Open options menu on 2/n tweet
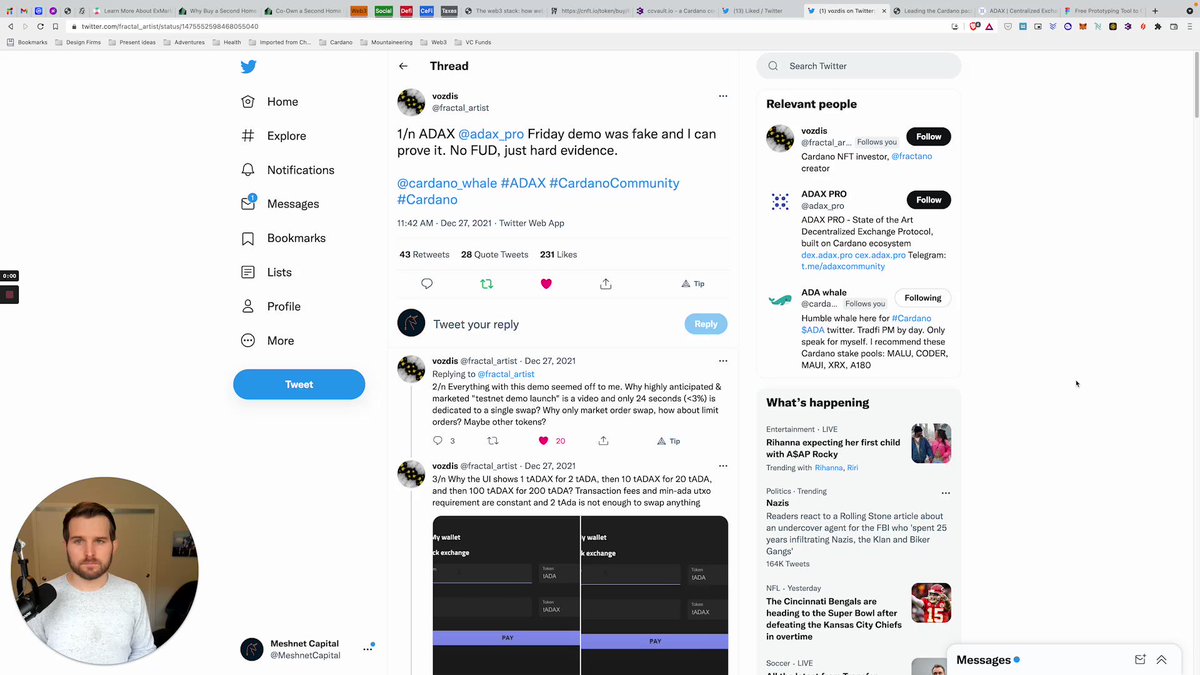Screen dimensions: 1200x675 point(723,361)
